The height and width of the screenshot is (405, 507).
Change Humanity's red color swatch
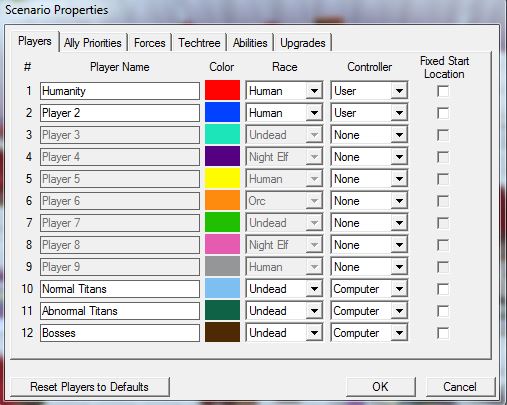tap(222, 90)
